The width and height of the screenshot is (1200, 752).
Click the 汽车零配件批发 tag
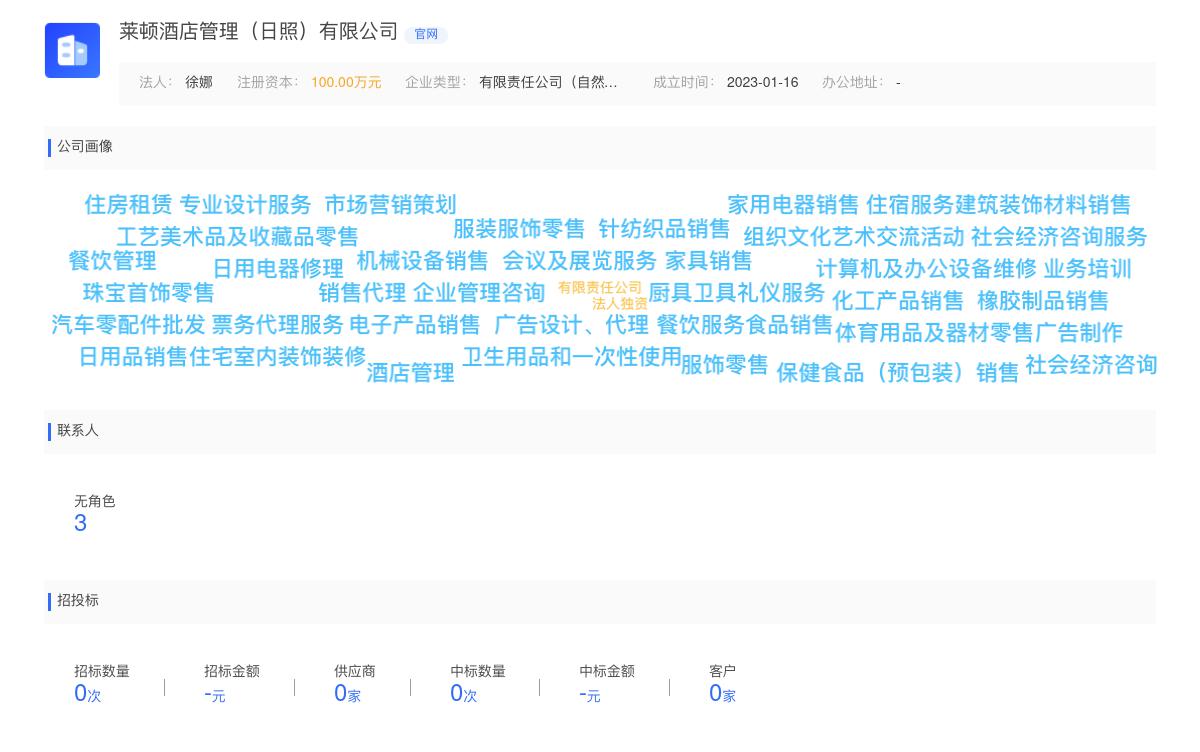click(x=128, y=325)
